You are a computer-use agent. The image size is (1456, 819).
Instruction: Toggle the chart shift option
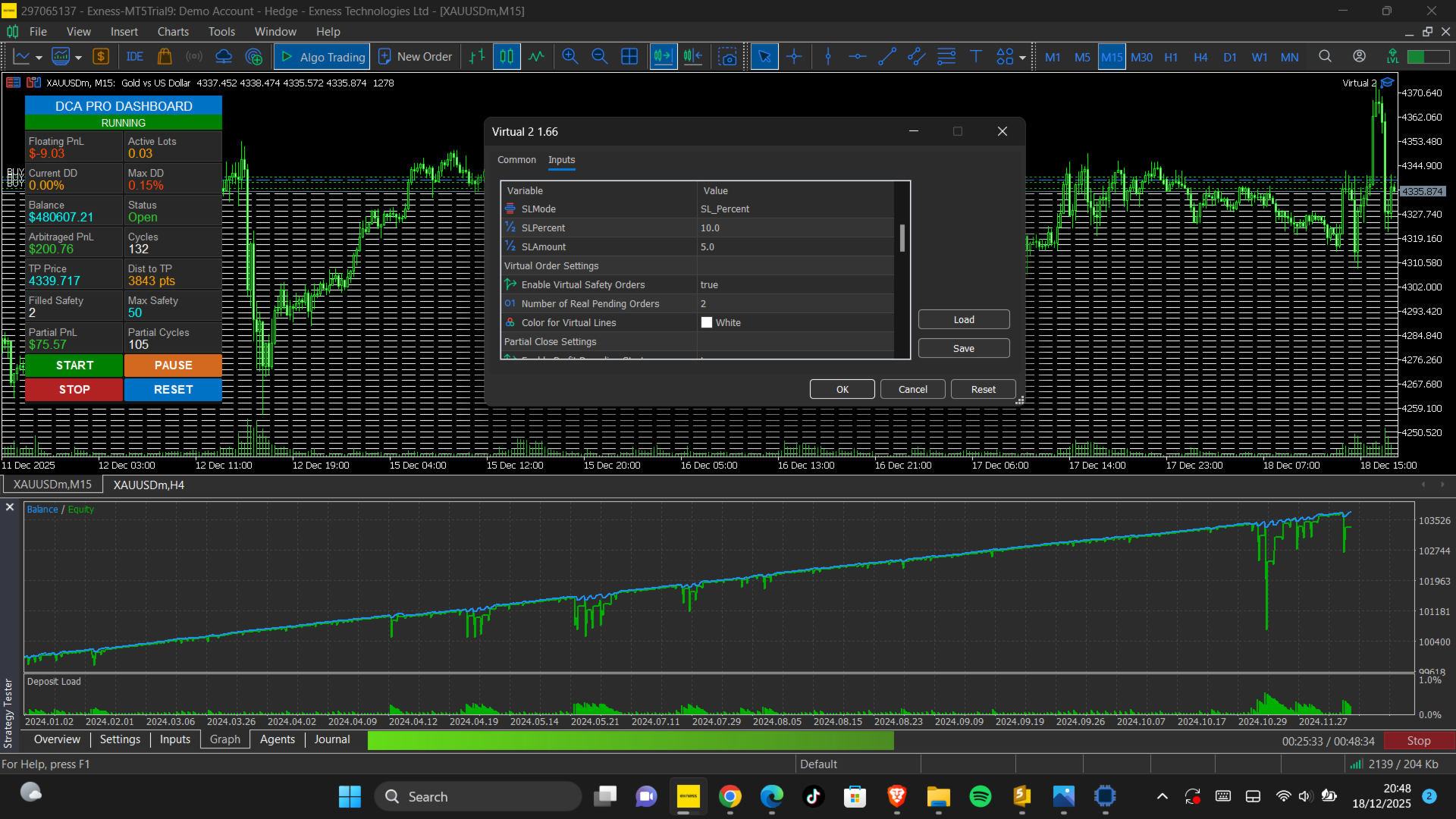(693, 57)
